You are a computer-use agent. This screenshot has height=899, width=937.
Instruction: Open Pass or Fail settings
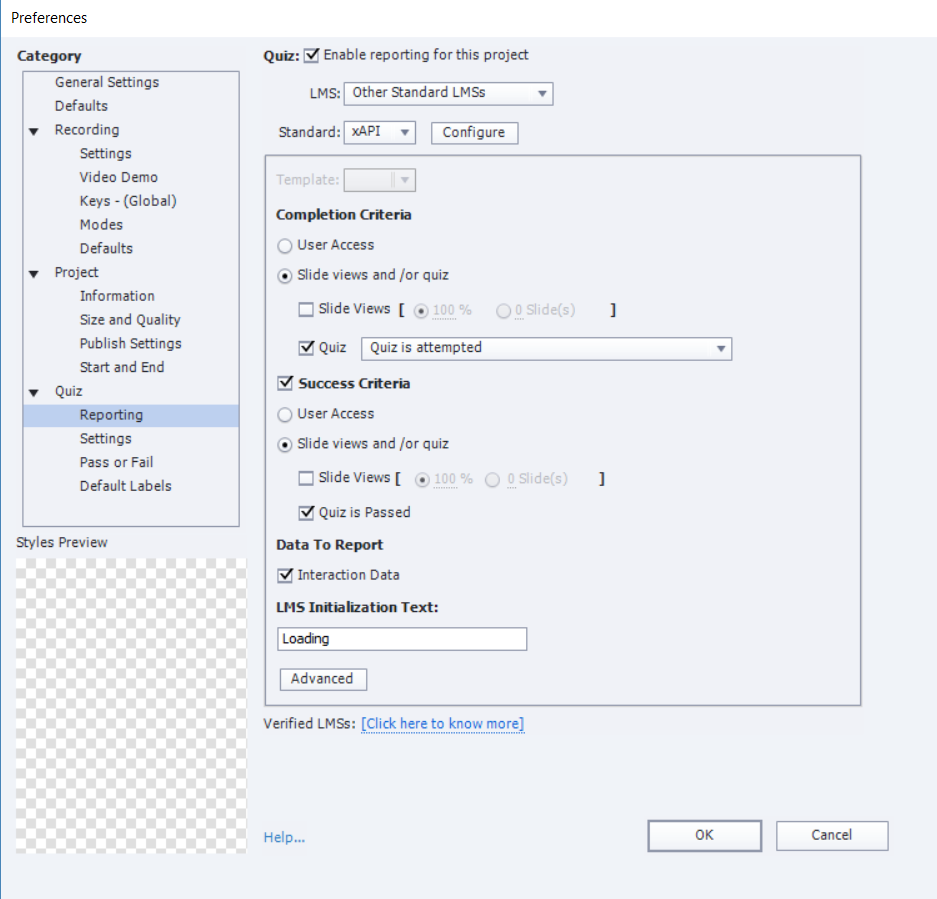tap(117, 463)
